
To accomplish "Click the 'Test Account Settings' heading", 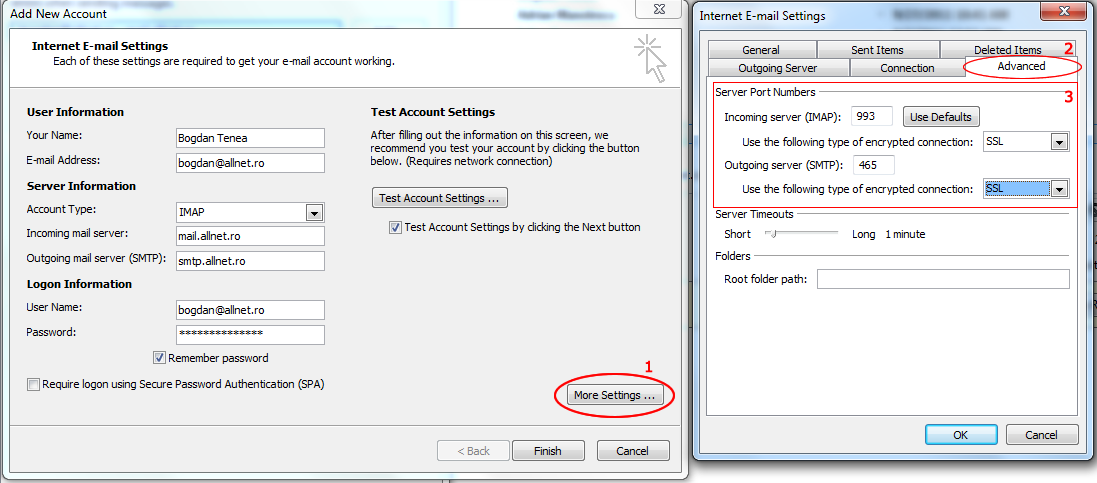I will (432, 112).
